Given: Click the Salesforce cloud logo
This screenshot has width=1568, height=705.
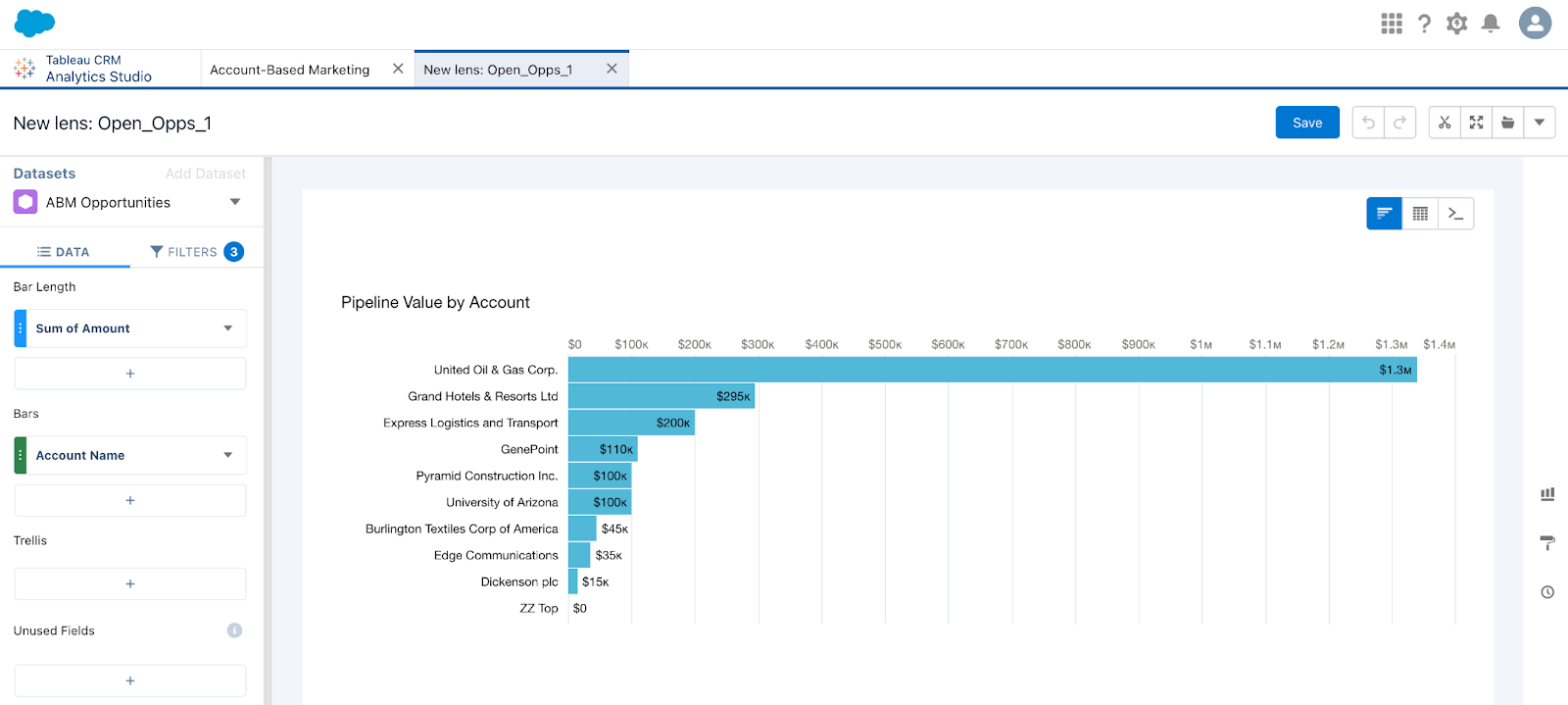Looking at the screenshot, I should coord(34,23).
